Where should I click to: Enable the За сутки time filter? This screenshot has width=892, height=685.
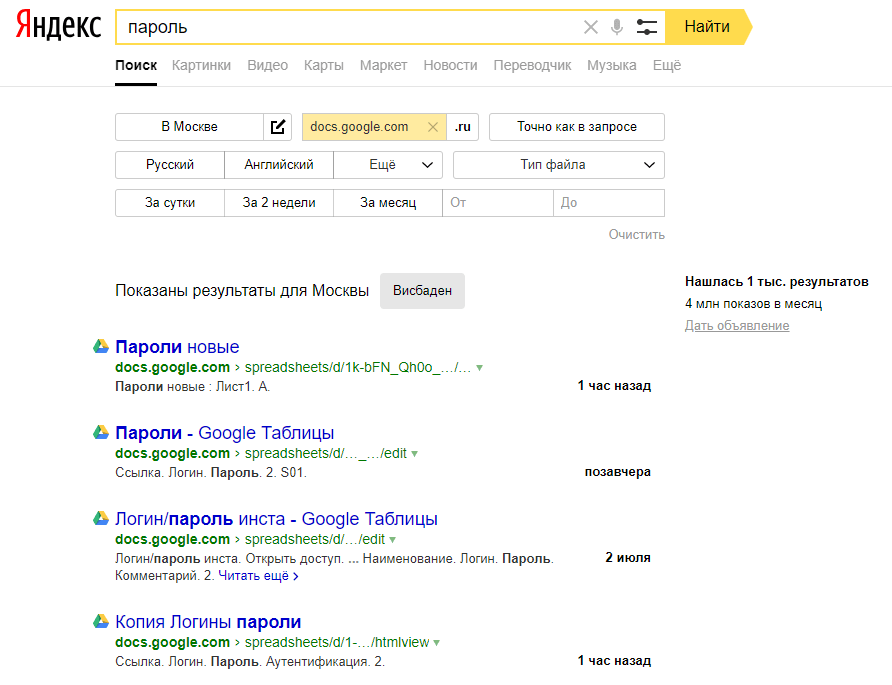point(168,202)
